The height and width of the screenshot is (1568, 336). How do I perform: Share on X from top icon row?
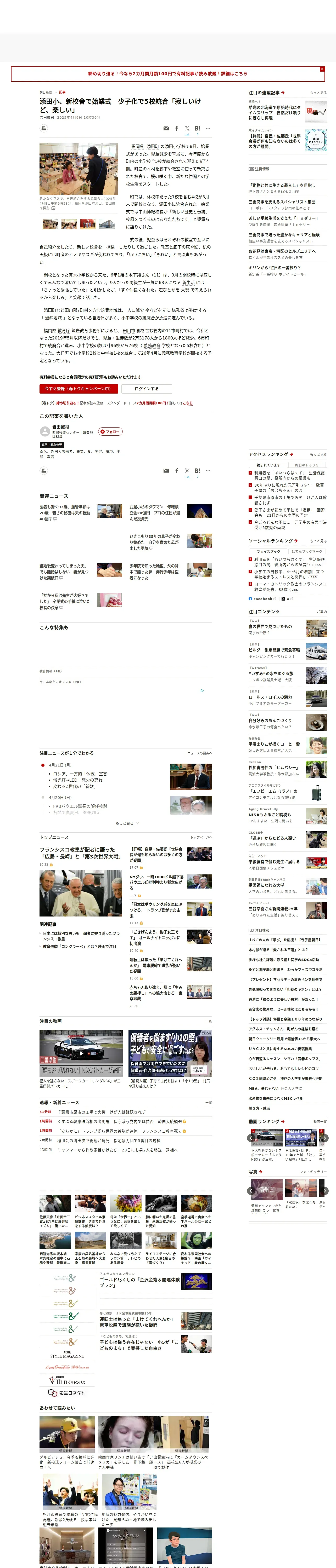click(x=187, y=128)
